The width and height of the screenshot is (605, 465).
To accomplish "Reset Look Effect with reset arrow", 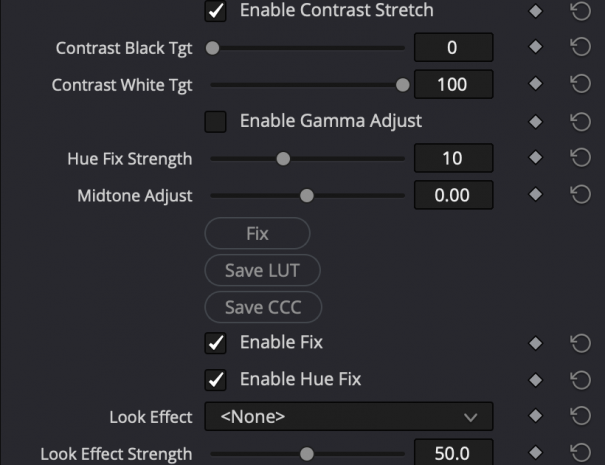I will (579, 417).
